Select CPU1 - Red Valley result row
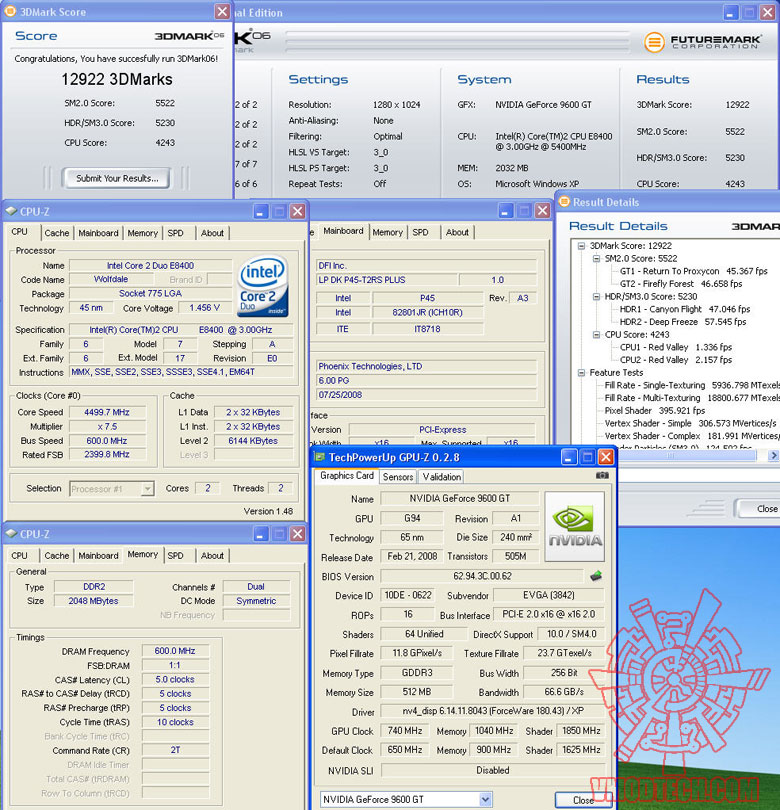Screen dimensions: 780x810 [676, 347]
